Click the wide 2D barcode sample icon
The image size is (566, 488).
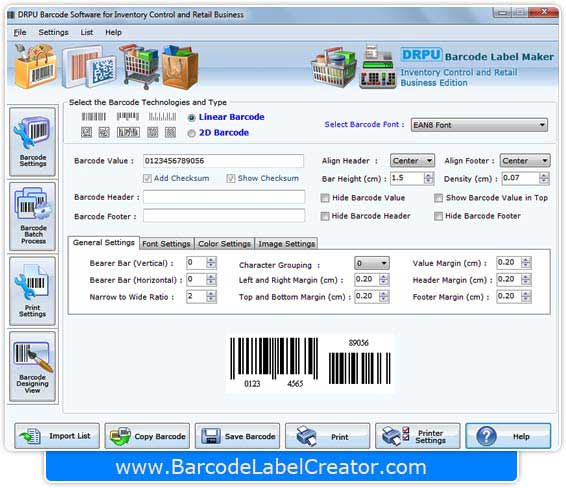128,132
